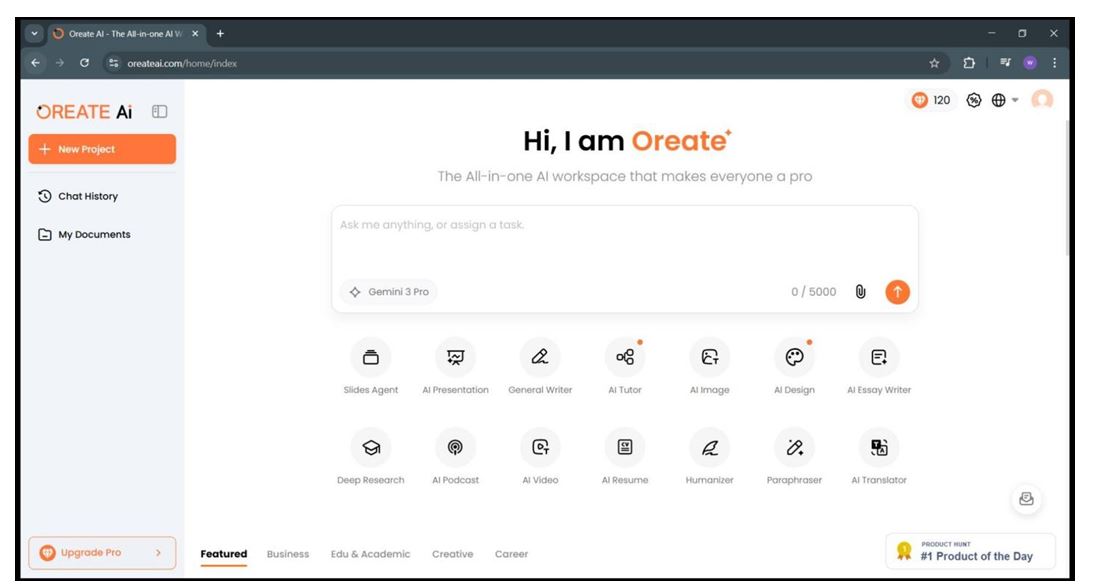Image resolution: width=1102 pixels, height=584 pixels.
Task: Focus the 'Ask me anything' input box
Action: pos(624,240)
